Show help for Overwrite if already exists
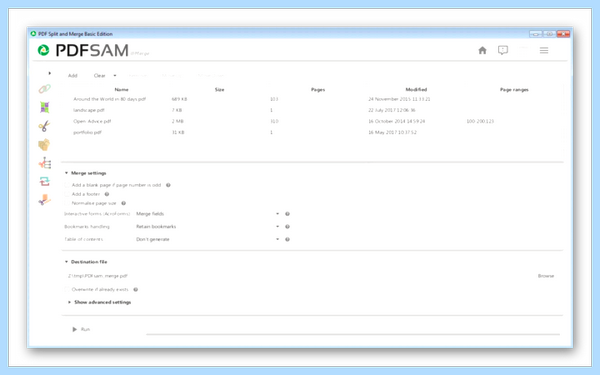This screenshot has height=375, width=600. (x=135, y=290)
